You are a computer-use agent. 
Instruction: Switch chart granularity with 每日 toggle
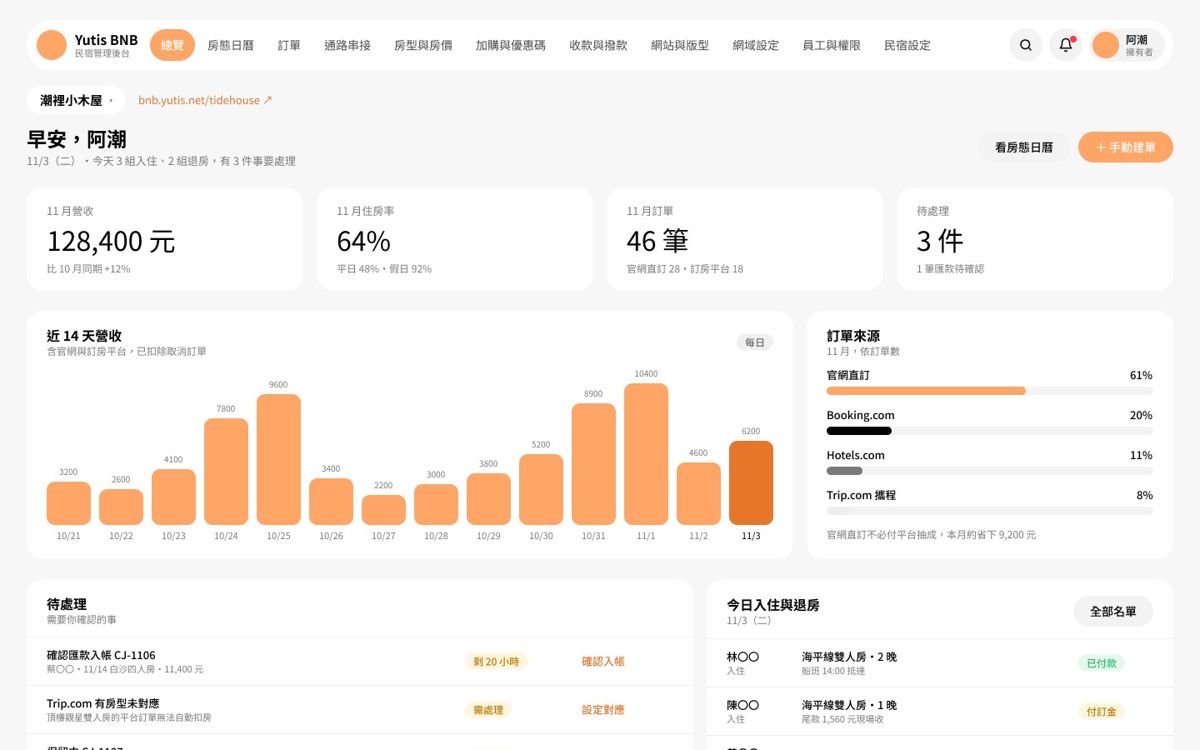[x=755, y=342]
